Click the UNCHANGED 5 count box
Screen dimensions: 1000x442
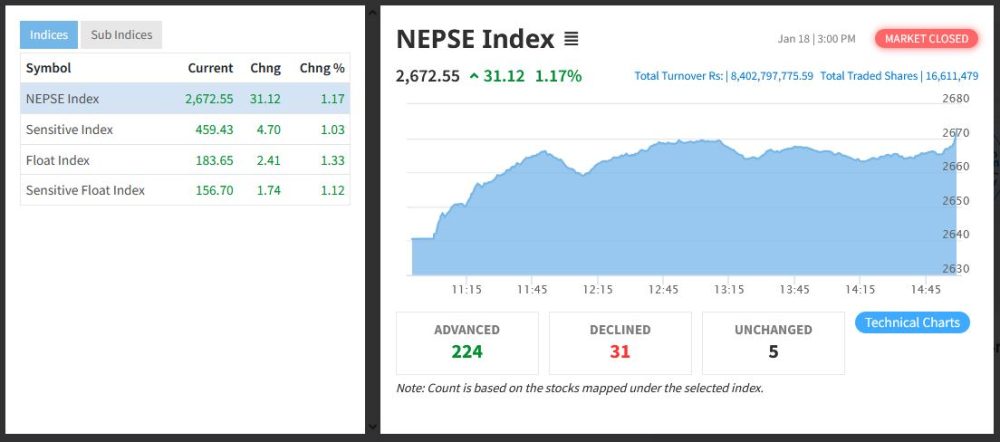[773, 342]
